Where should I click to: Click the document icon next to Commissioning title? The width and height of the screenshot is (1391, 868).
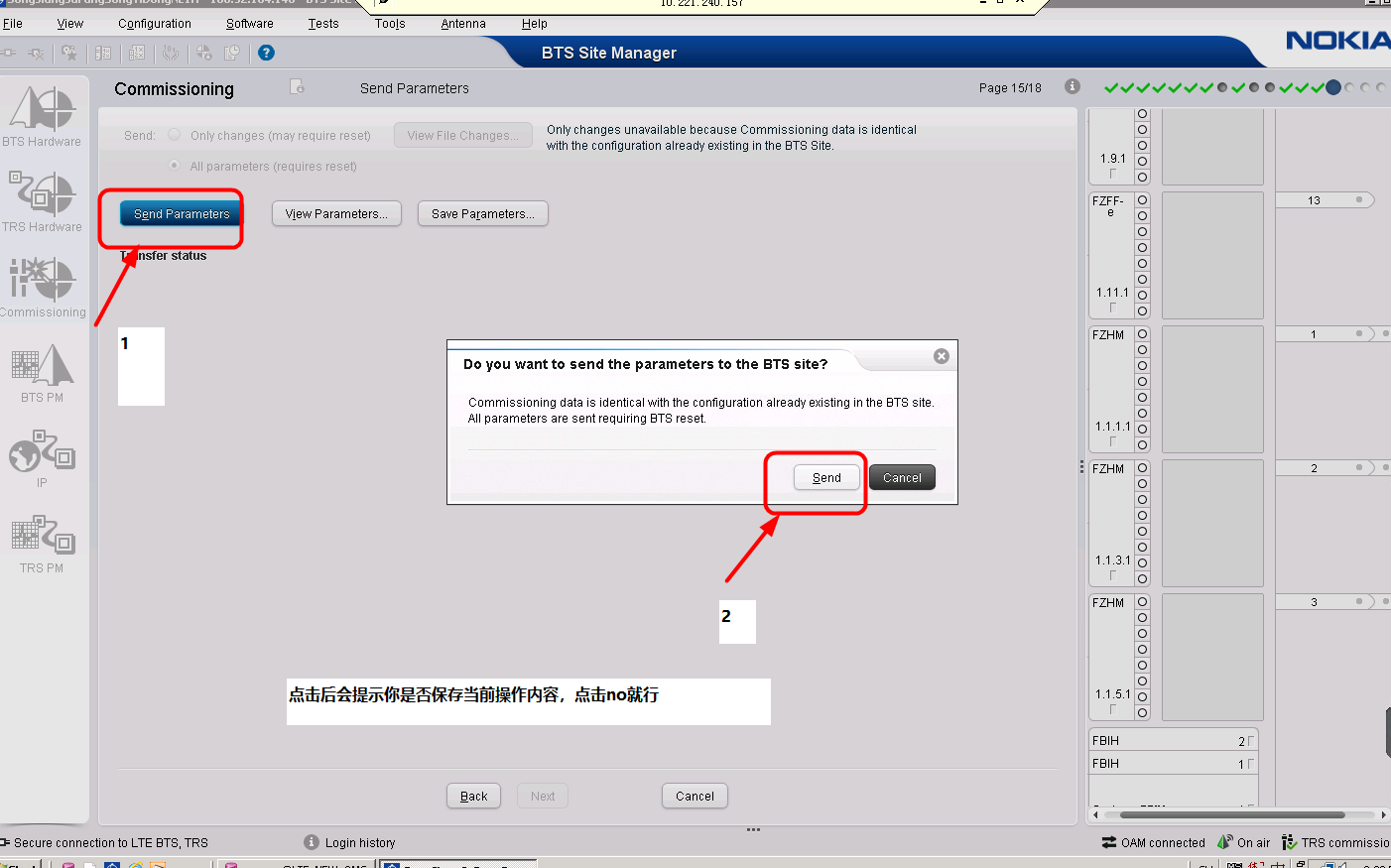coord(297,86)
